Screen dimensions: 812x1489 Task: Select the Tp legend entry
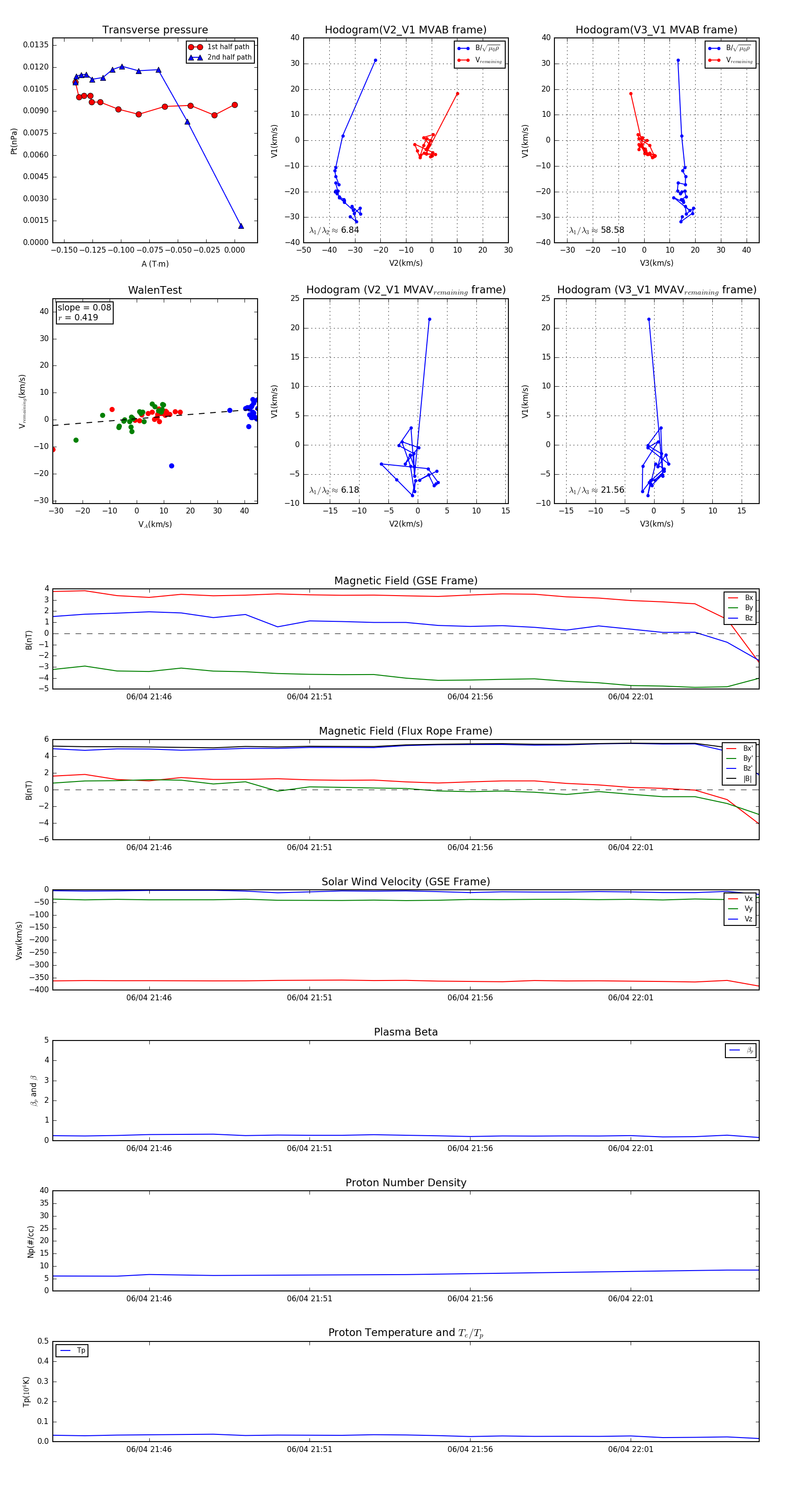point(73,1350)
